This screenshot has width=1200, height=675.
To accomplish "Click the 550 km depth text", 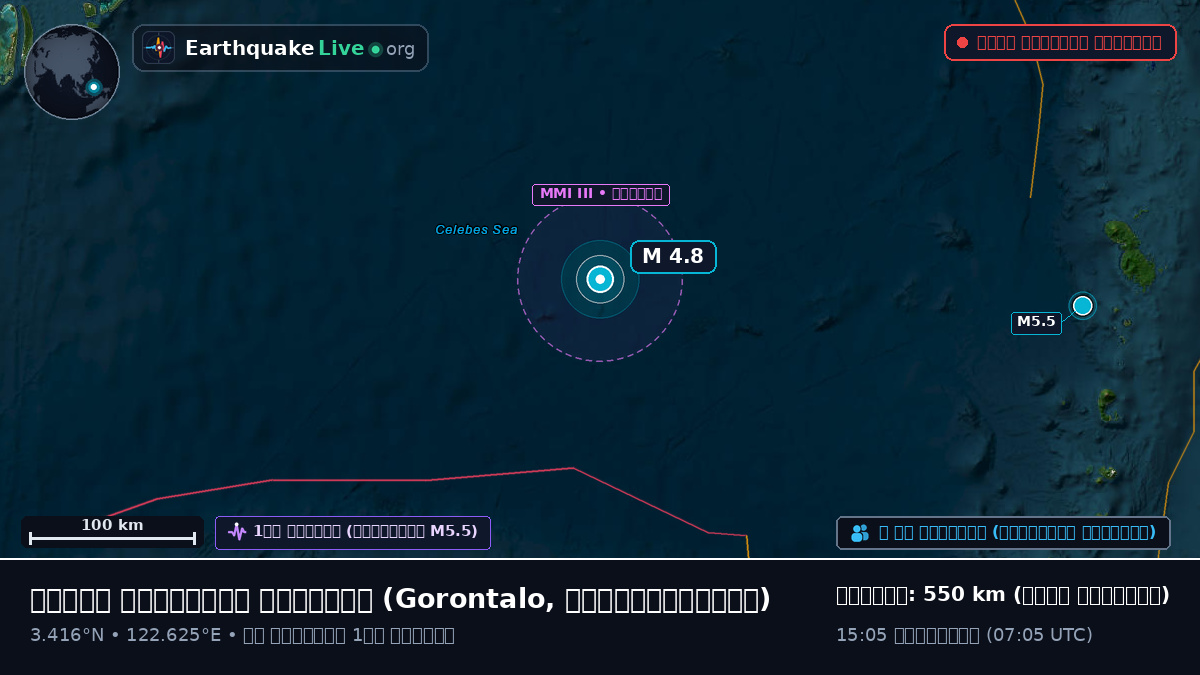I will 1003,595.
